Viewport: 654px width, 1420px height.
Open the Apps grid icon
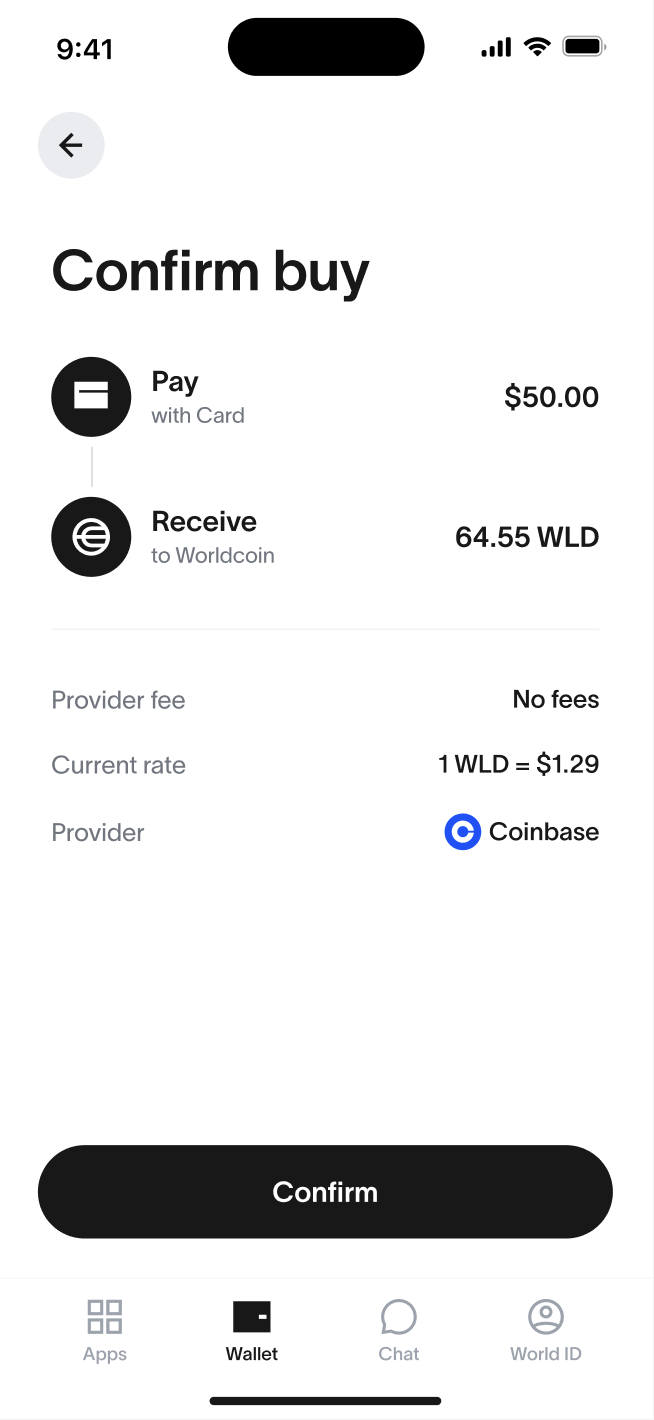point(105,1317)
